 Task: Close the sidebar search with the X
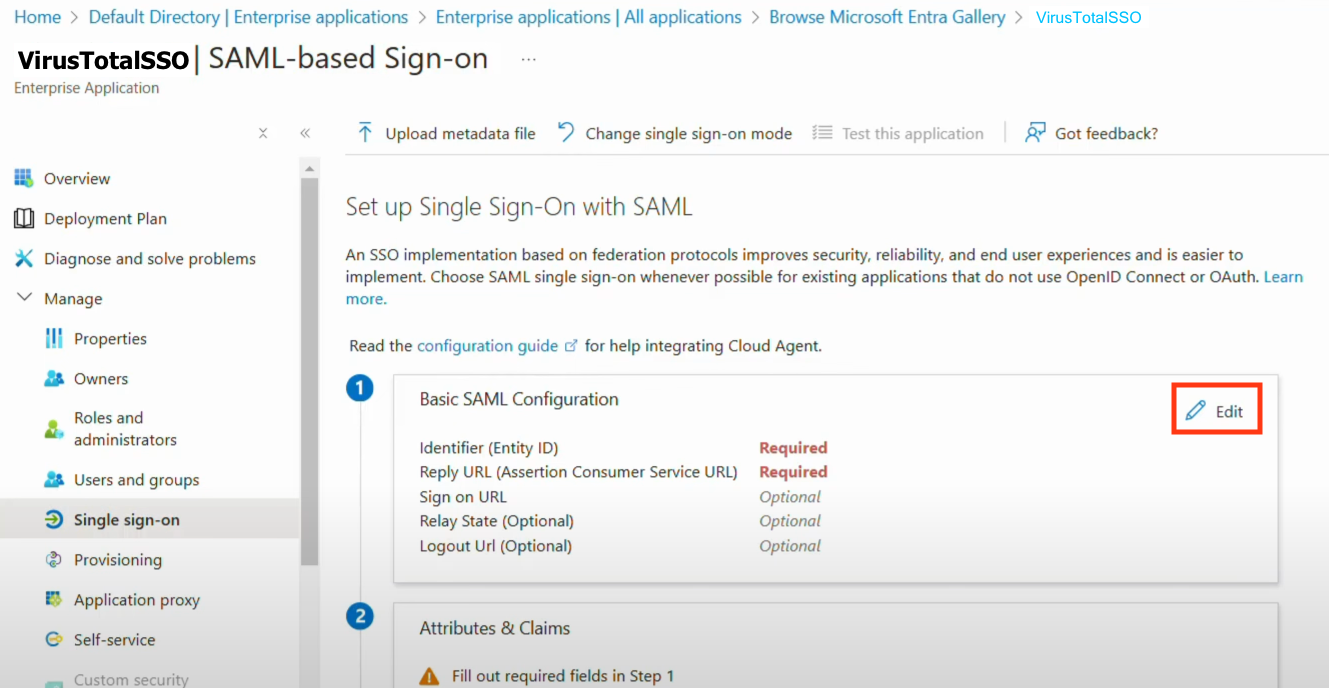coord(263,133)
